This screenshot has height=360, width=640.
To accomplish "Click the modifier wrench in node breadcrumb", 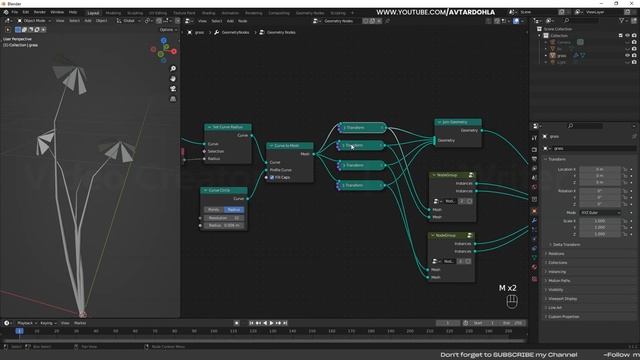I will click(x=217, y=32).
